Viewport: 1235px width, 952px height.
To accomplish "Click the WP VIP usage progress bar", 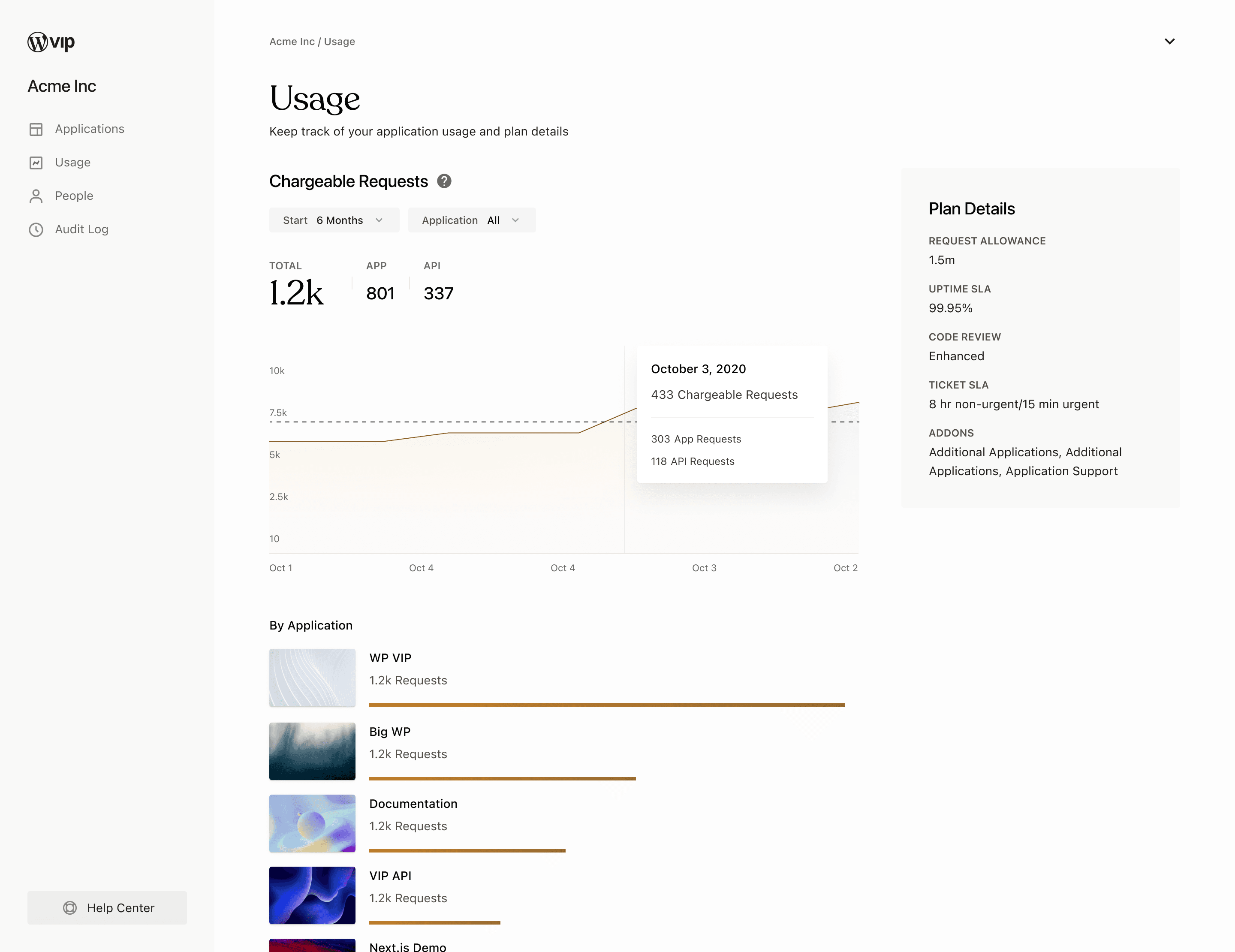I will (607, 705).
